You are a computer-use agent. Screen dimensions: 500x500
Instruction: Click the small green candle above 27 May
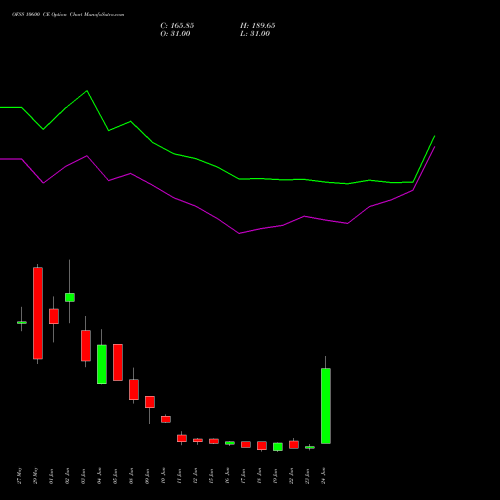click(x=22, y=322)
